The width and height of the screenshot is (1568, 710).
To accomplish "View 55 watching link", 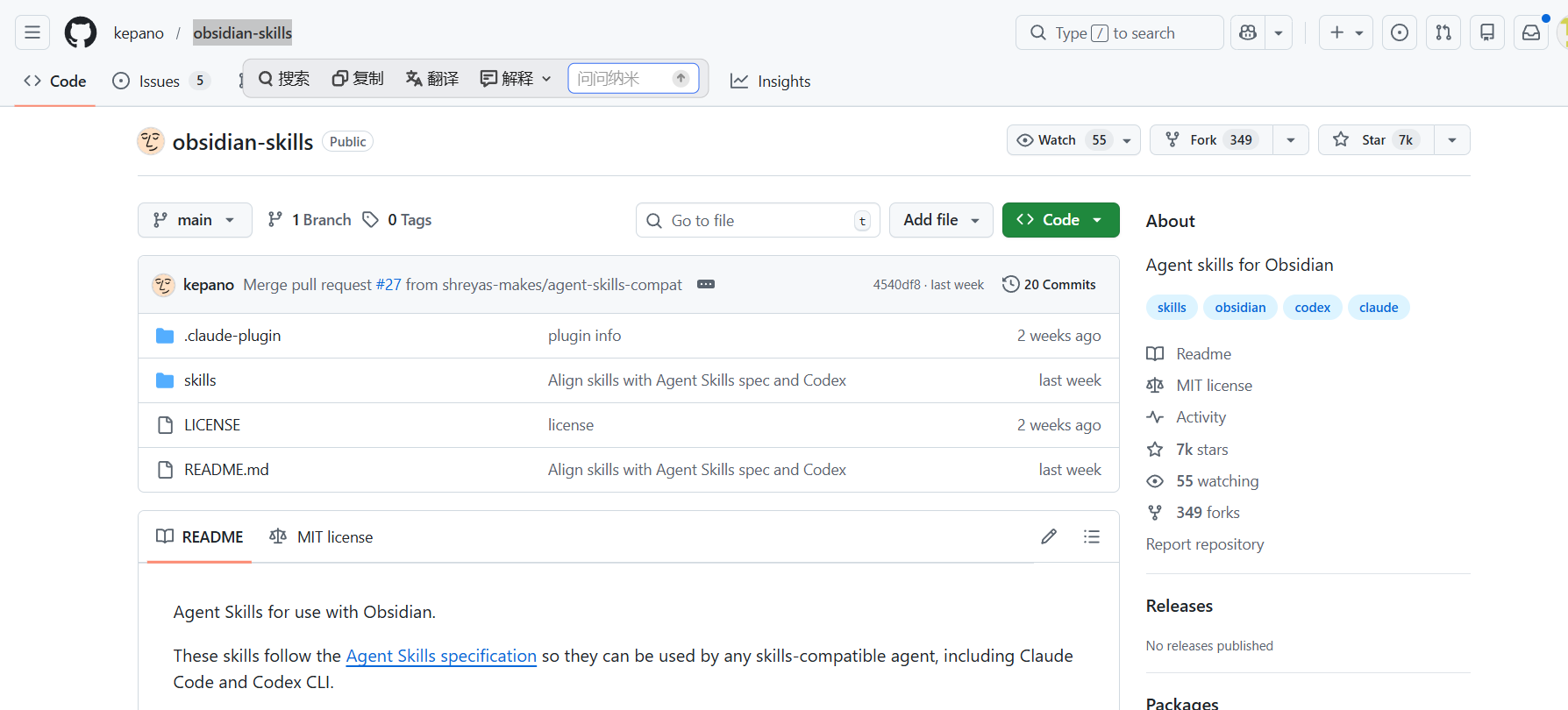I will coord(1202,481).
